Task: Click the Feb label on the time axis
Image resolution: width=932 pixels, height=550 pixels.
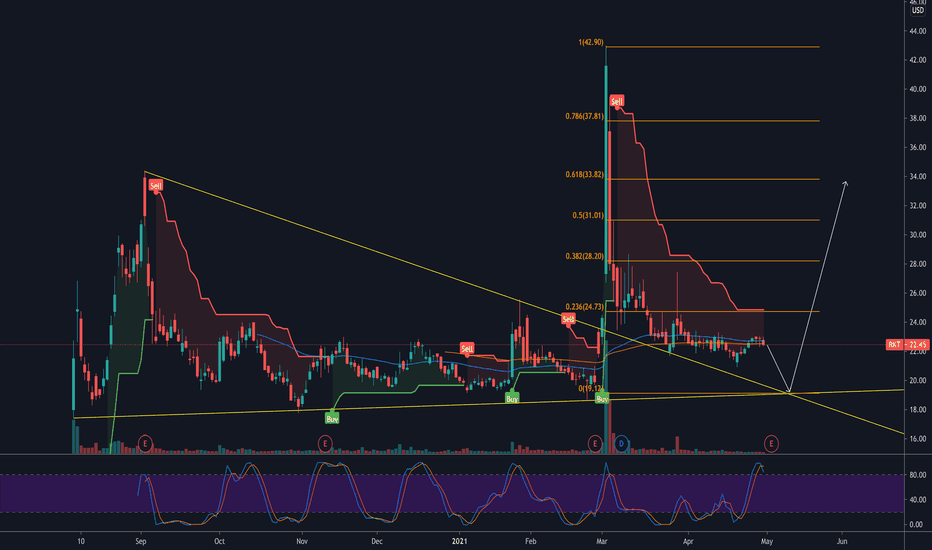Action: pos(531,541)
